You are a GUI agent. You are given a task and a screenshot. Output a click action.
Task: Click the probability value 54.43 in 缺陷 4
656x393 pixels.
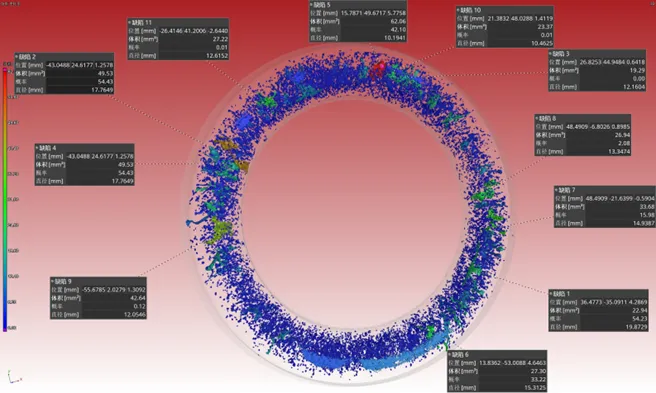click(126, 173)
